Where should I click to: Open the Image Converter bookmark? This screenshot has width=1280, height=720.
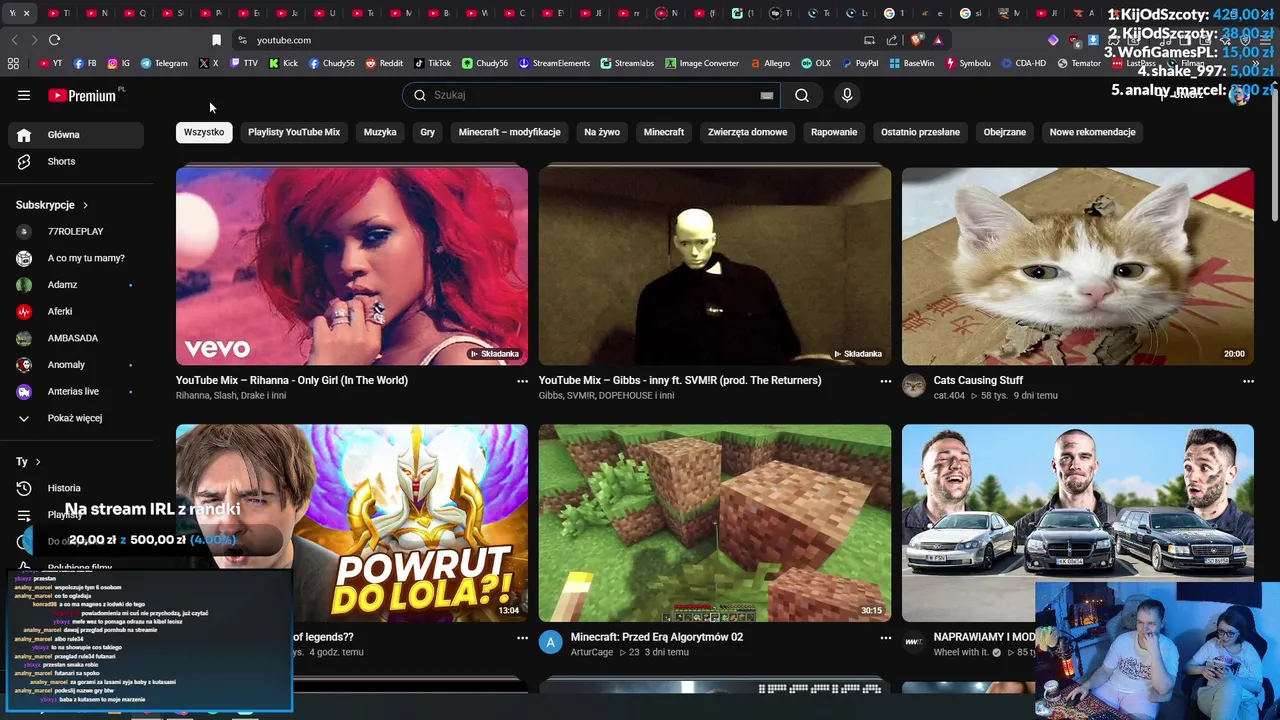tap(702, 63)
